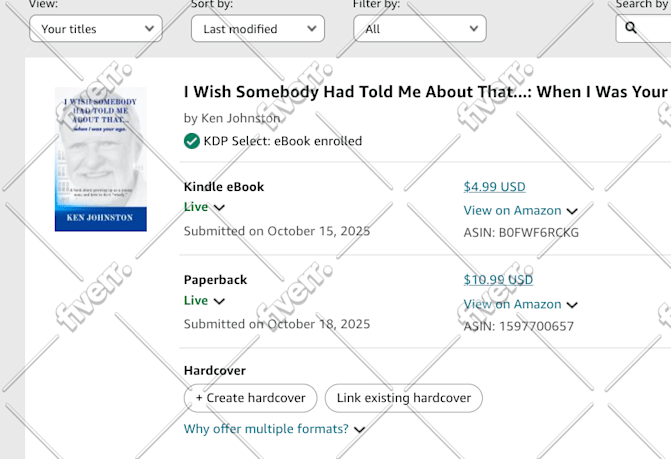This screenshot has height=459, width=671.
Task: Open the "Your titles" view dropdown
Action: point(95,29)
